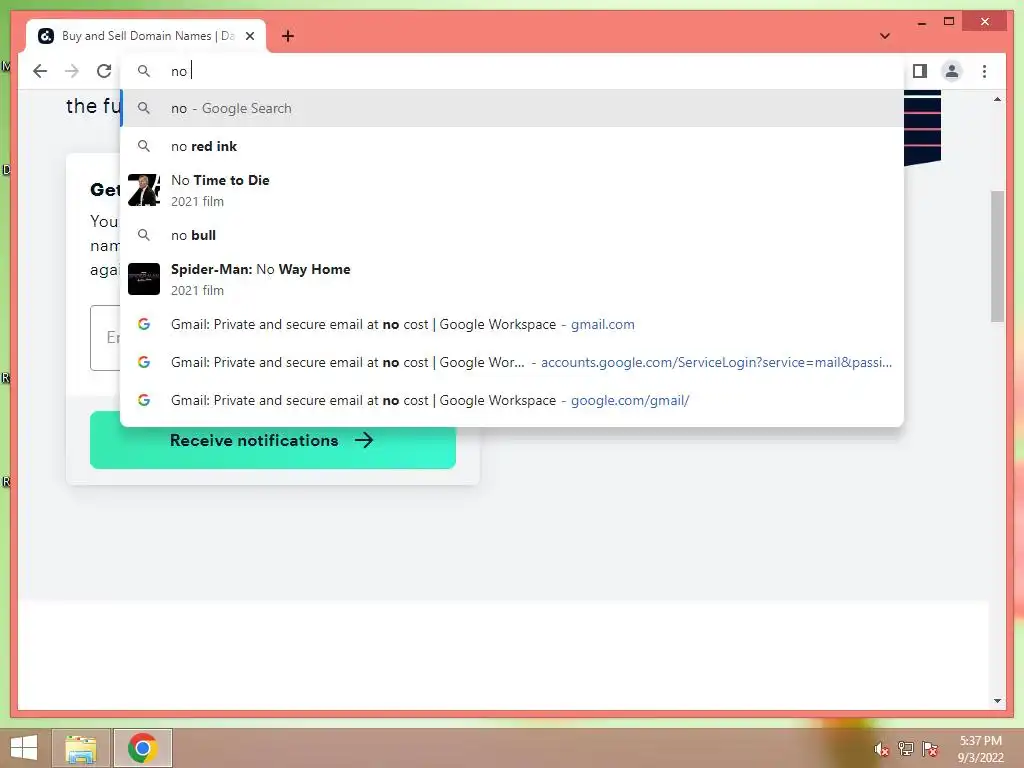The width and height of the screenshot is (1024, 768).
Task: Open the Gmail suggestion for accounts.google.com
Action: coord(513,362)
